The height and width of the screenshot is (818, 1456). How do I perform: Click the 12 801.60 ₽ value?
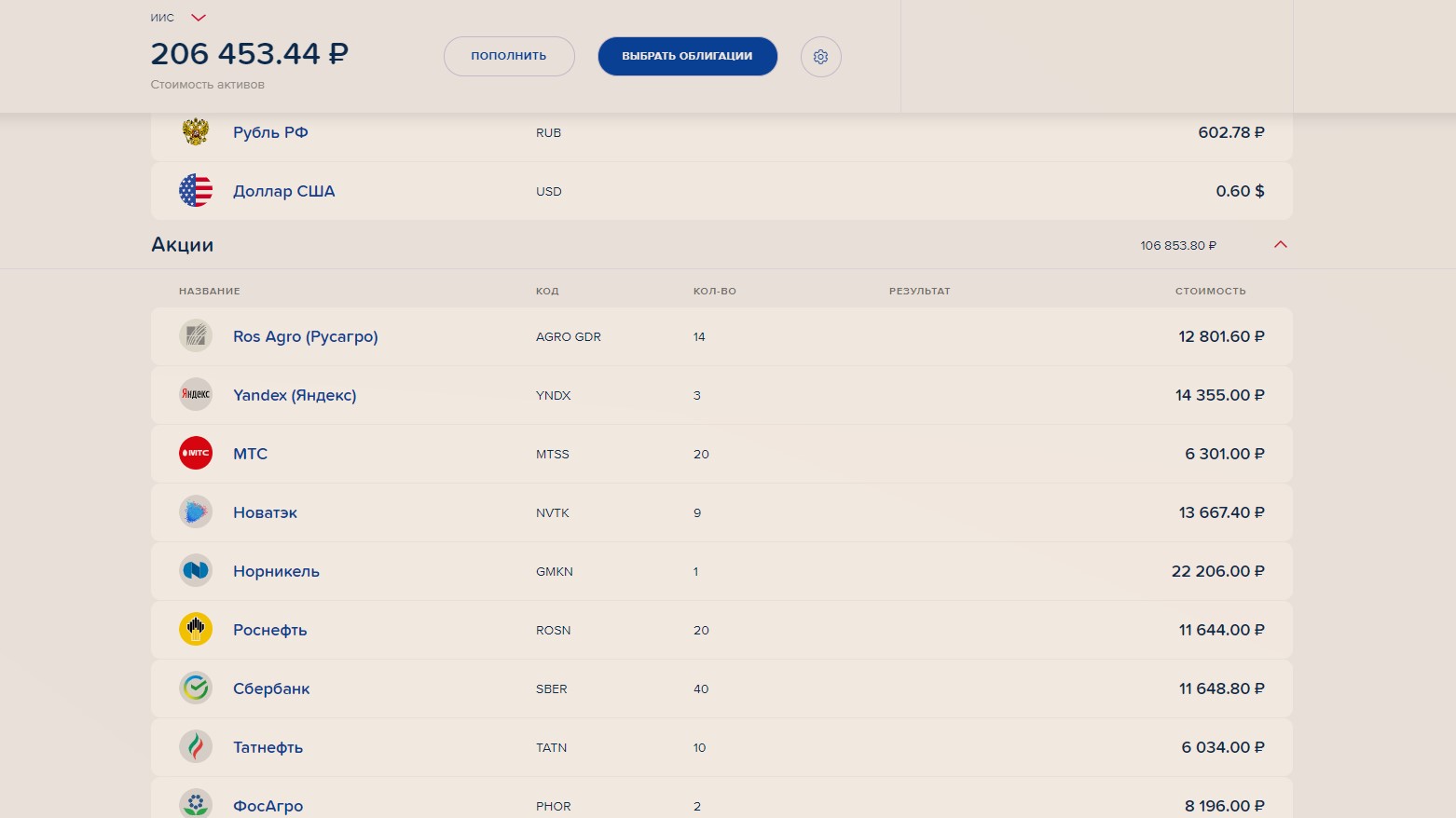[x=1221, y=336]
